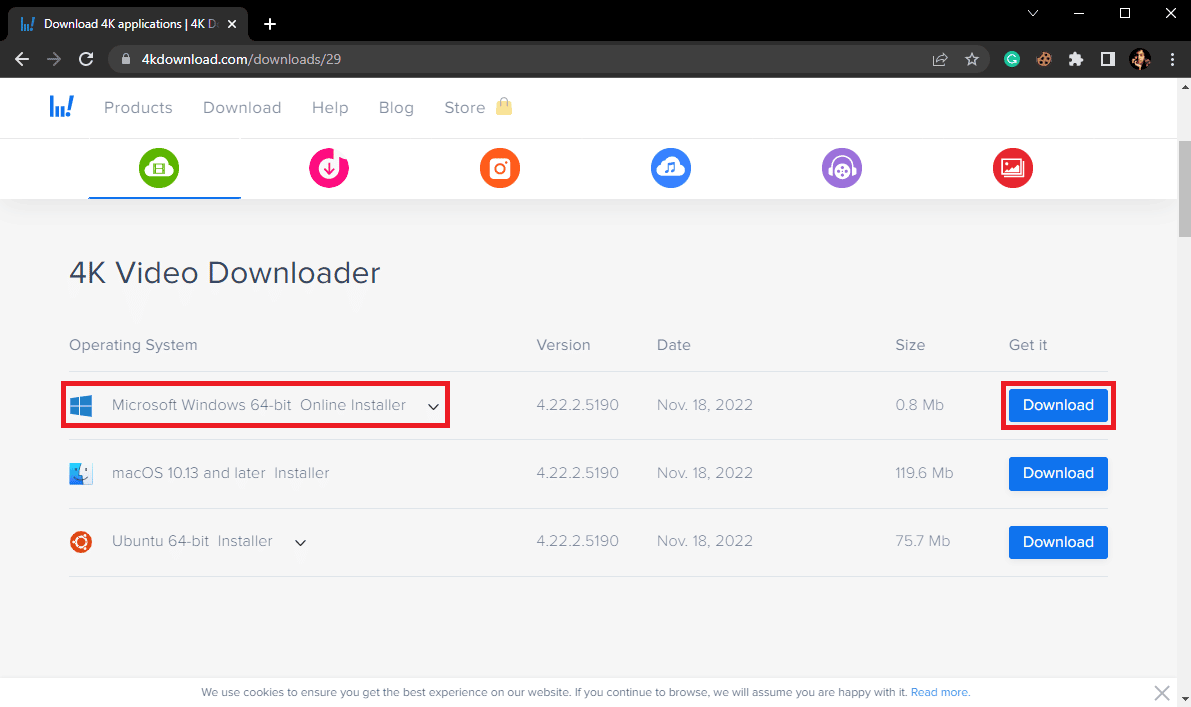This screenshot has height=707, width=1191.
Task: Click the Date column header
Action: (x=674, y=345)
